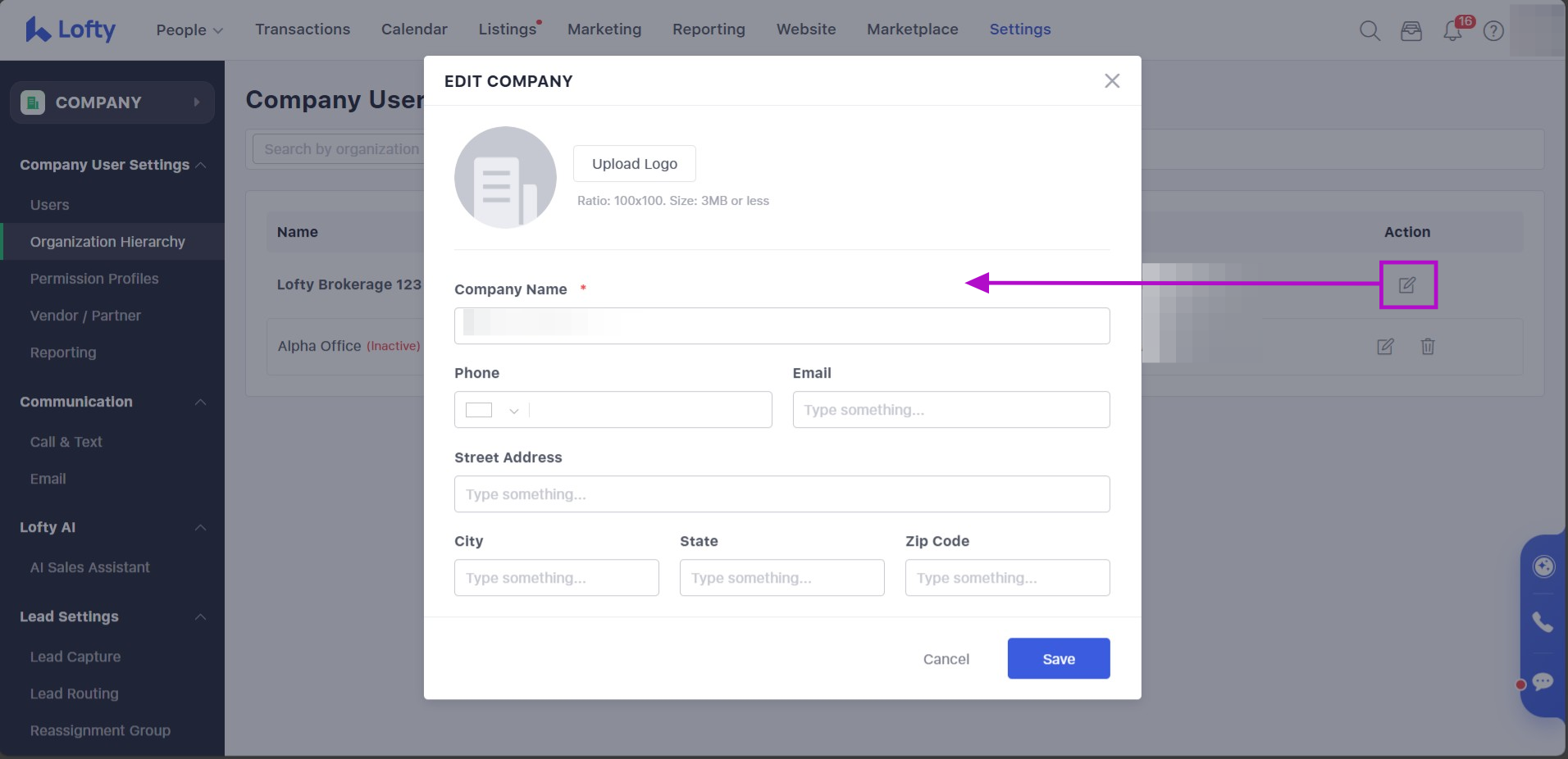Screen dimensions: 1568x759
Task: Click the Upload Logo button
Action: pos(635,164)
